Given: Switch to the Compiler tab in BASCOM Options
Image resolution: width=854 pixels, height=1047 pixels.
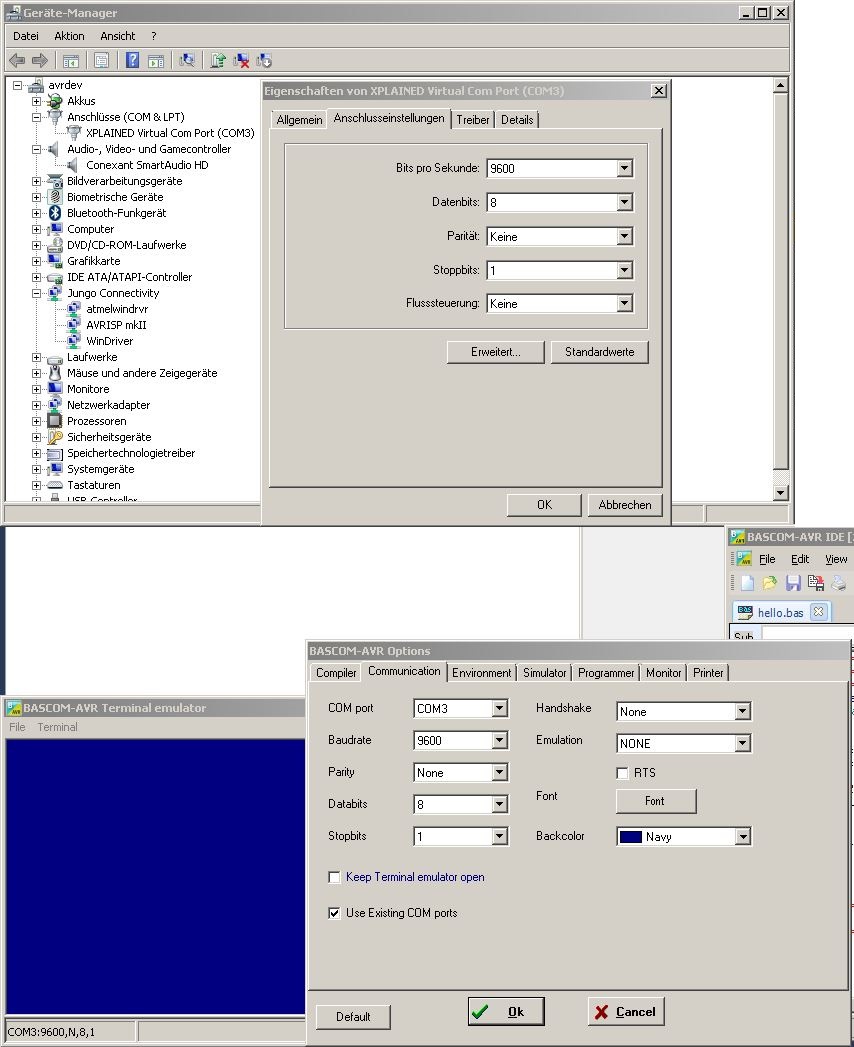Looking at the screenshot, I should tap(336, 672).
